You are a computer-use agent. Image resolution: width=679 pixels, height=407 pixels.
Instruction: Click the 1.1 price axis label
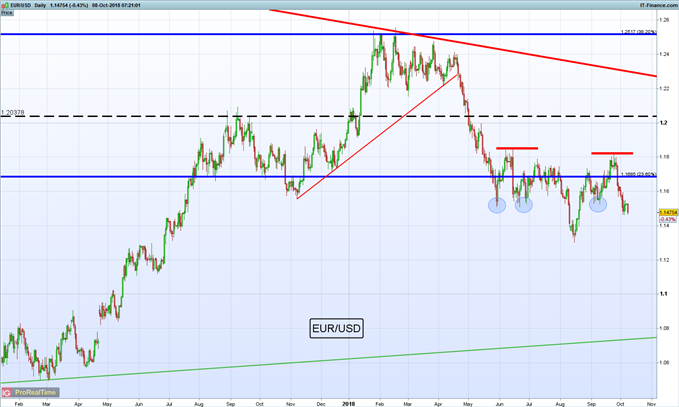pyautogui.click(x=663, y=294)
